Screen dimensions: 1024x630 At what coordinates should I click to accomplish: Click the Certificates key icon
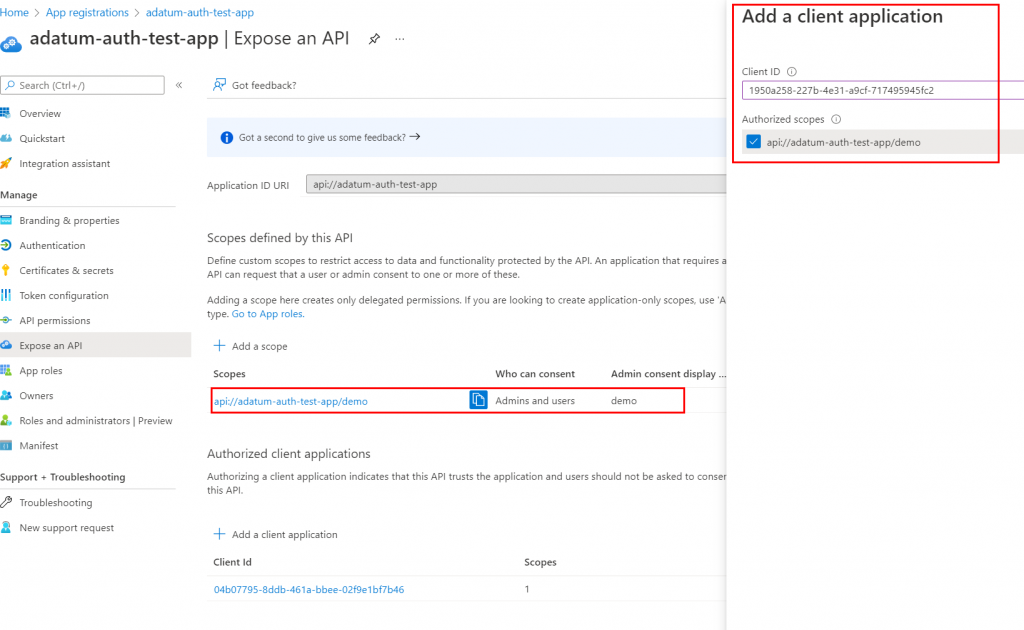tap(6, 270)
